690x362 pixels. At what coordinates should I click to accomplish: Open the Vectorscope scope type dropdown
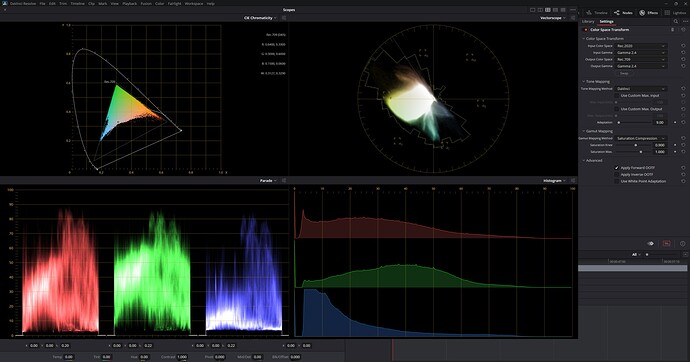click(553, 18)
